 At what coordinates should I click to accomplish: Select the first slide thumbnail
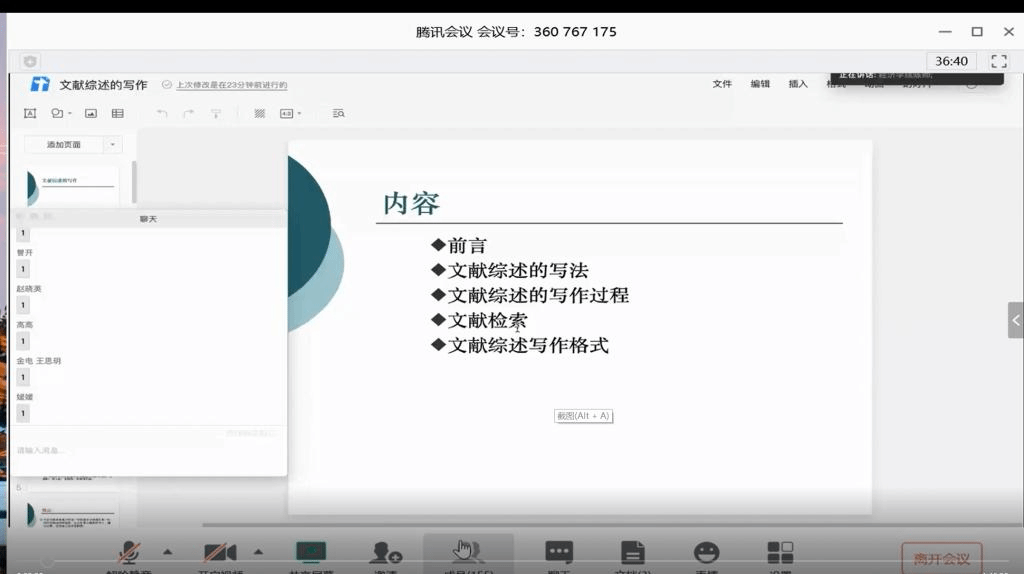pos(71,185)
